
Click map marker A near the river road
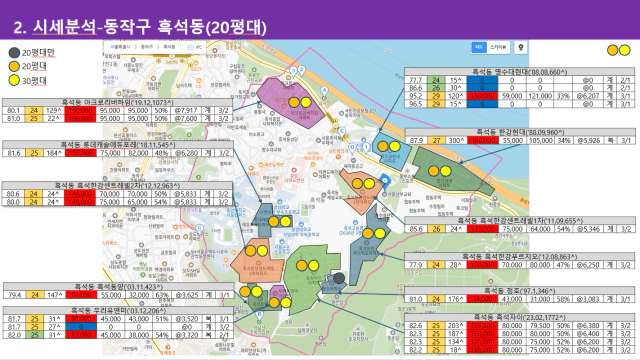tap(324, 91)
